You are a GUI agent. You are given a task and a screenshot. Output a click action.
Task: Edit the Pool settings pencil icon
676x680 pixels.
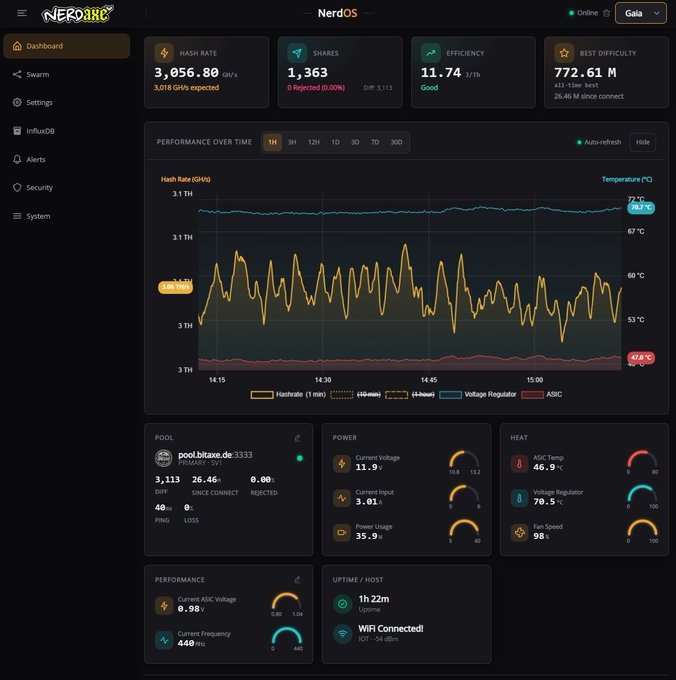point(297,438)
